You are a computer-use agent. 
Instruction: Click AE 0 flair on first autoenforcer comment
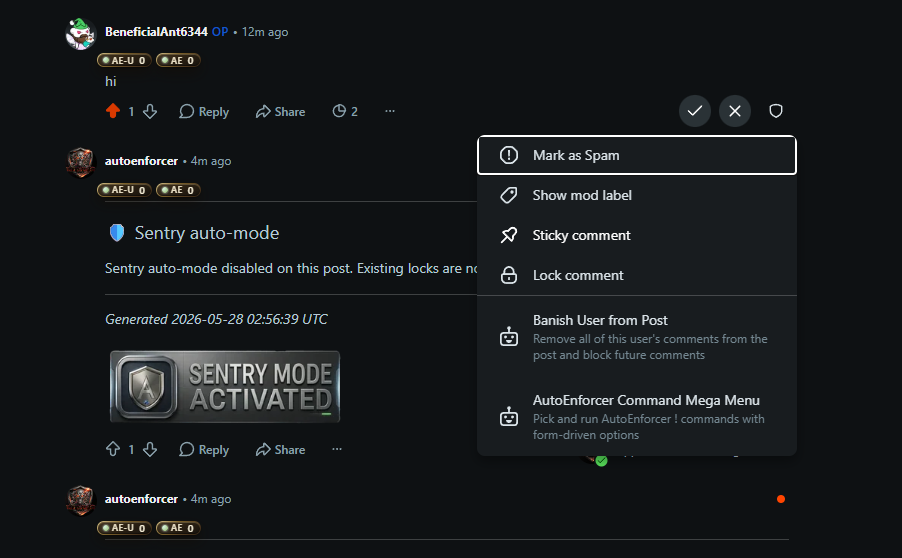pos(178,190)
